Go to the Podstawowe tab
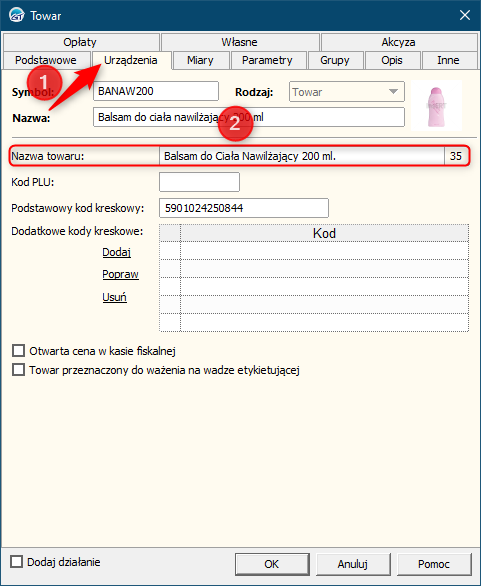 point(46,60)
